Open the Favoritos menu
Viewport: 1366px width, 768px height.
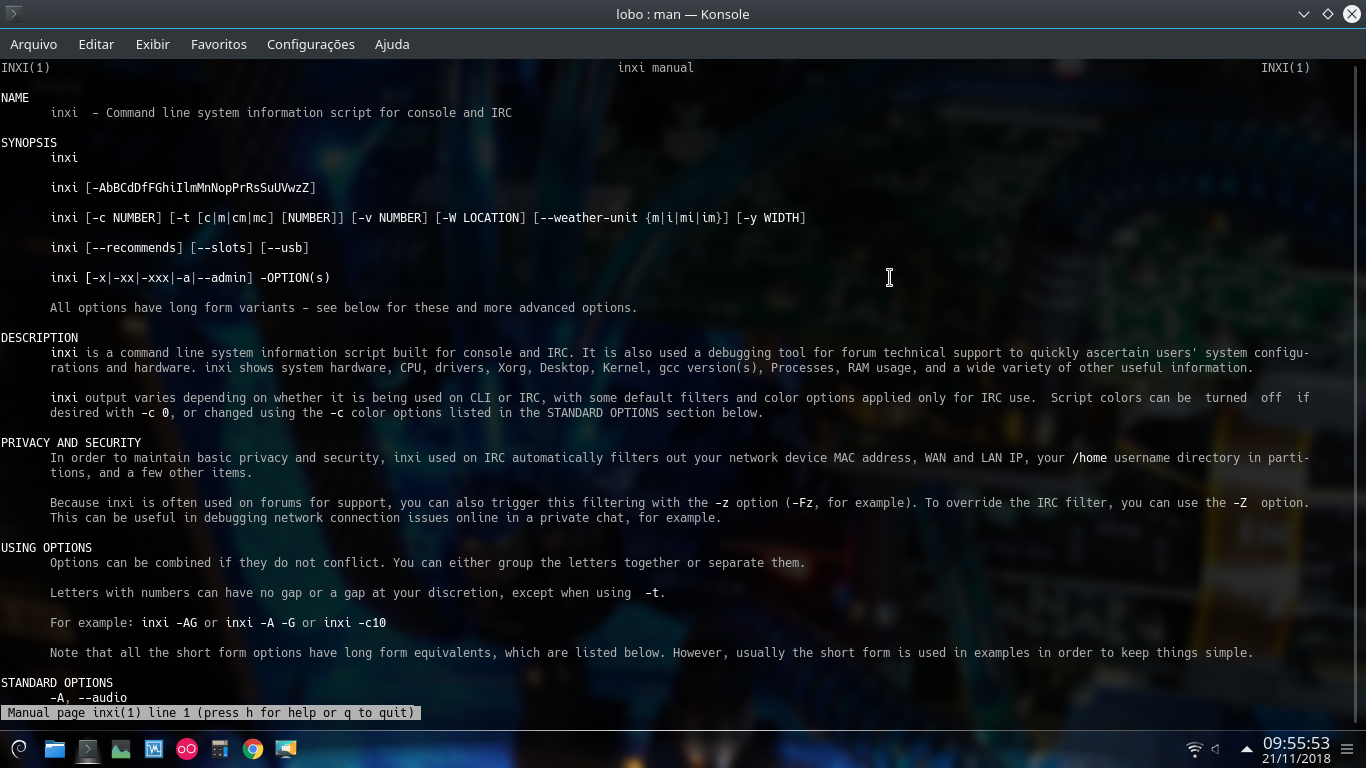tap(218, 44)
